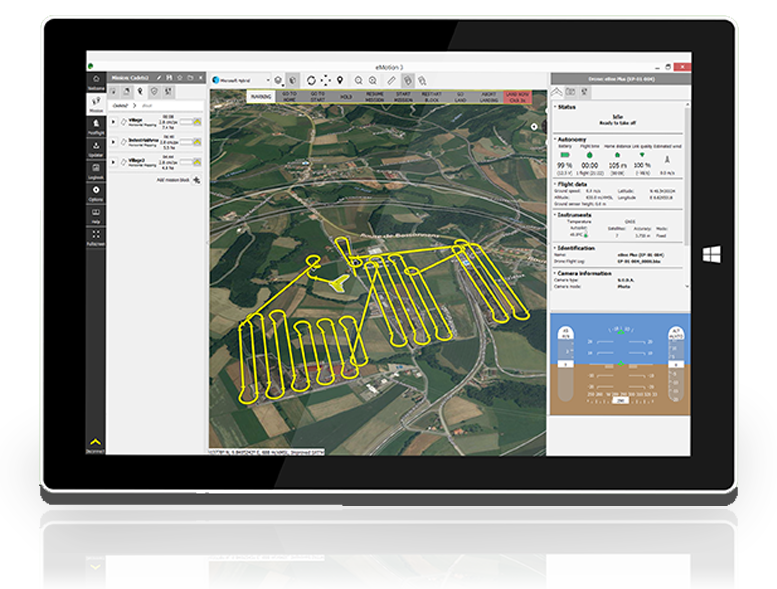The width and height of the screenshot is (777, 589).
Task: Click the yellow chevron on IndustrialArea row
Action: tap(197, 142)
